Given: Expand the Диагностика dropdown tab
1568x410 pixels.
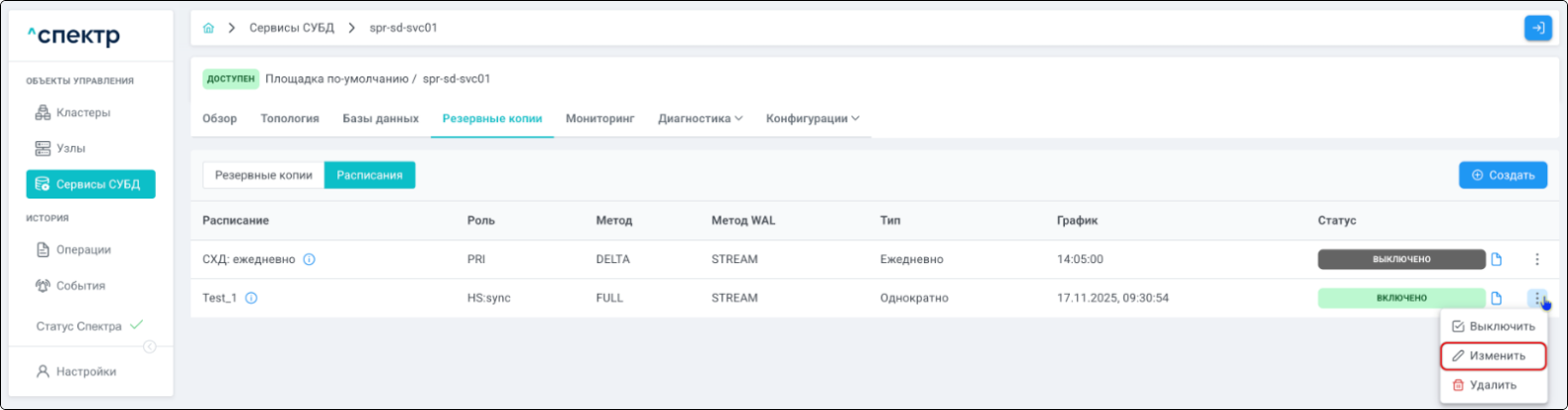Looking at the screenshot, I should point(700,118).
